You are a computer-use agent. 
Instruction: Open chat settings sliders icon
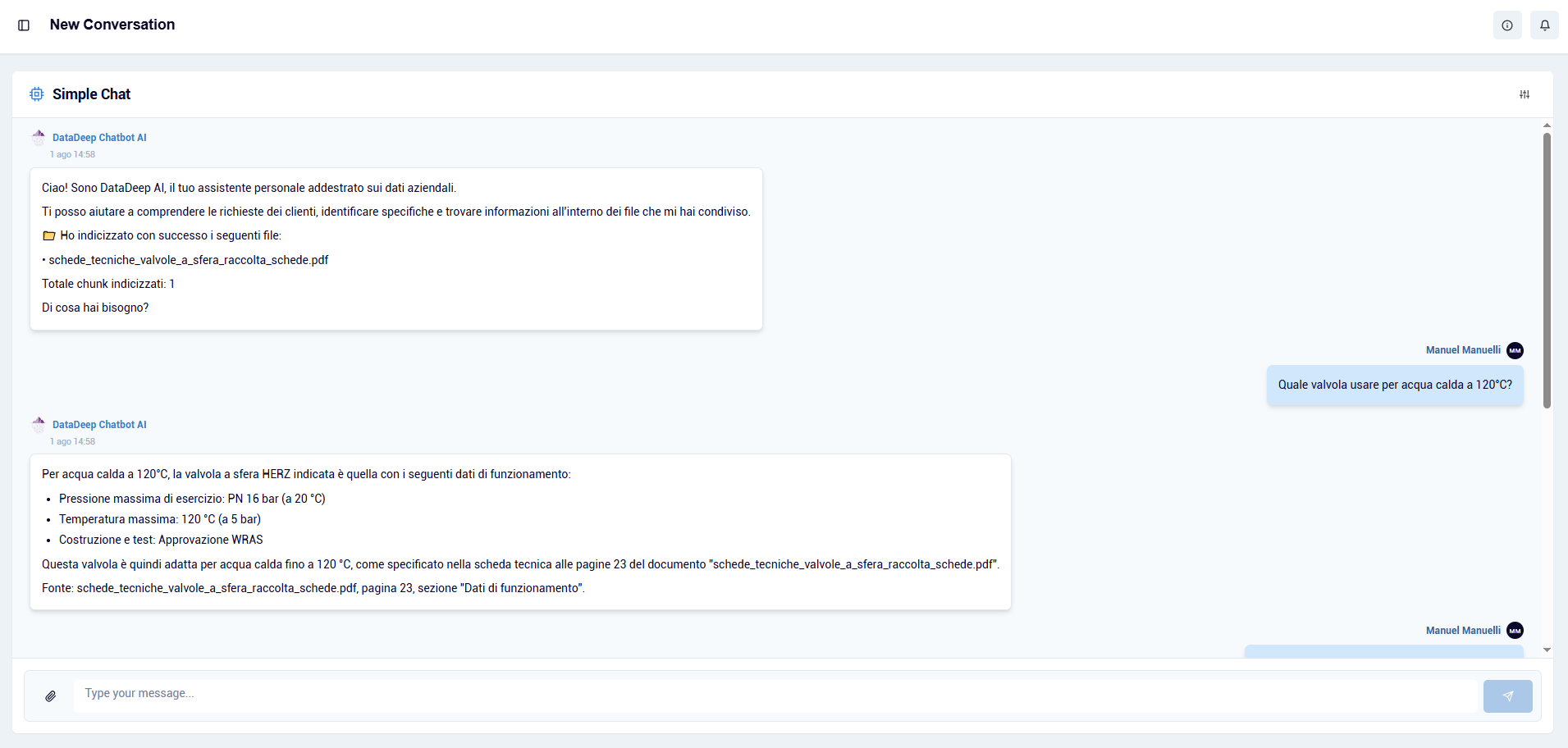point(1524,94)
